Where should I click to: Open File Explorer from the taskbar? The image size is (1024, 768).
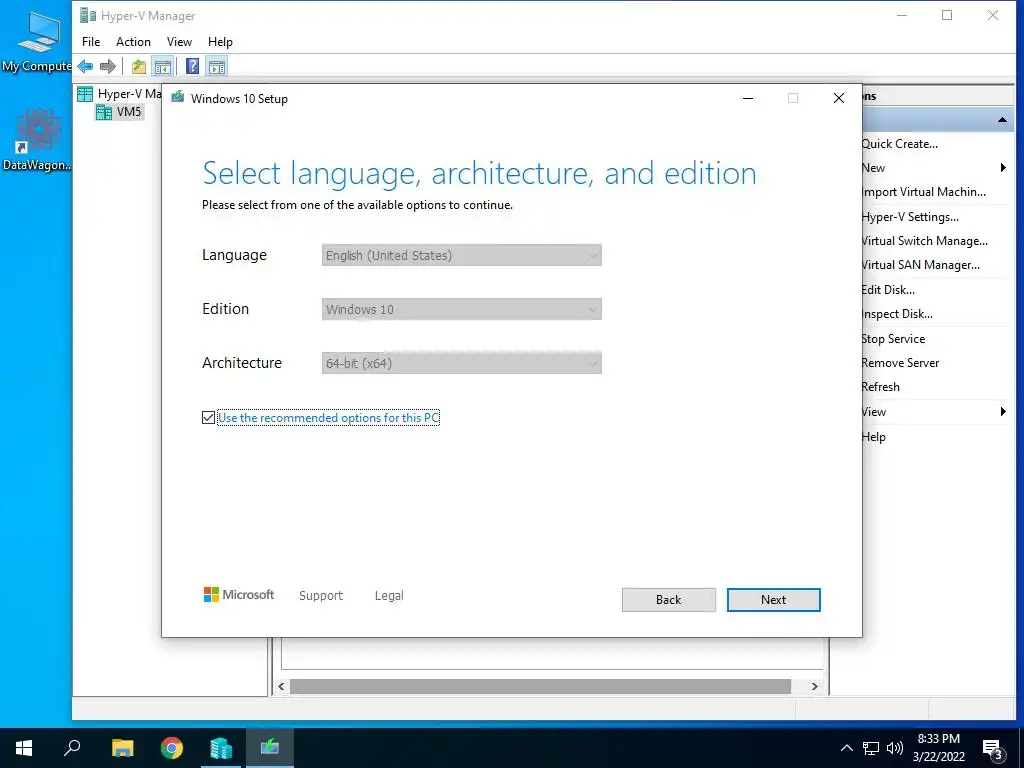coord(122,748)
